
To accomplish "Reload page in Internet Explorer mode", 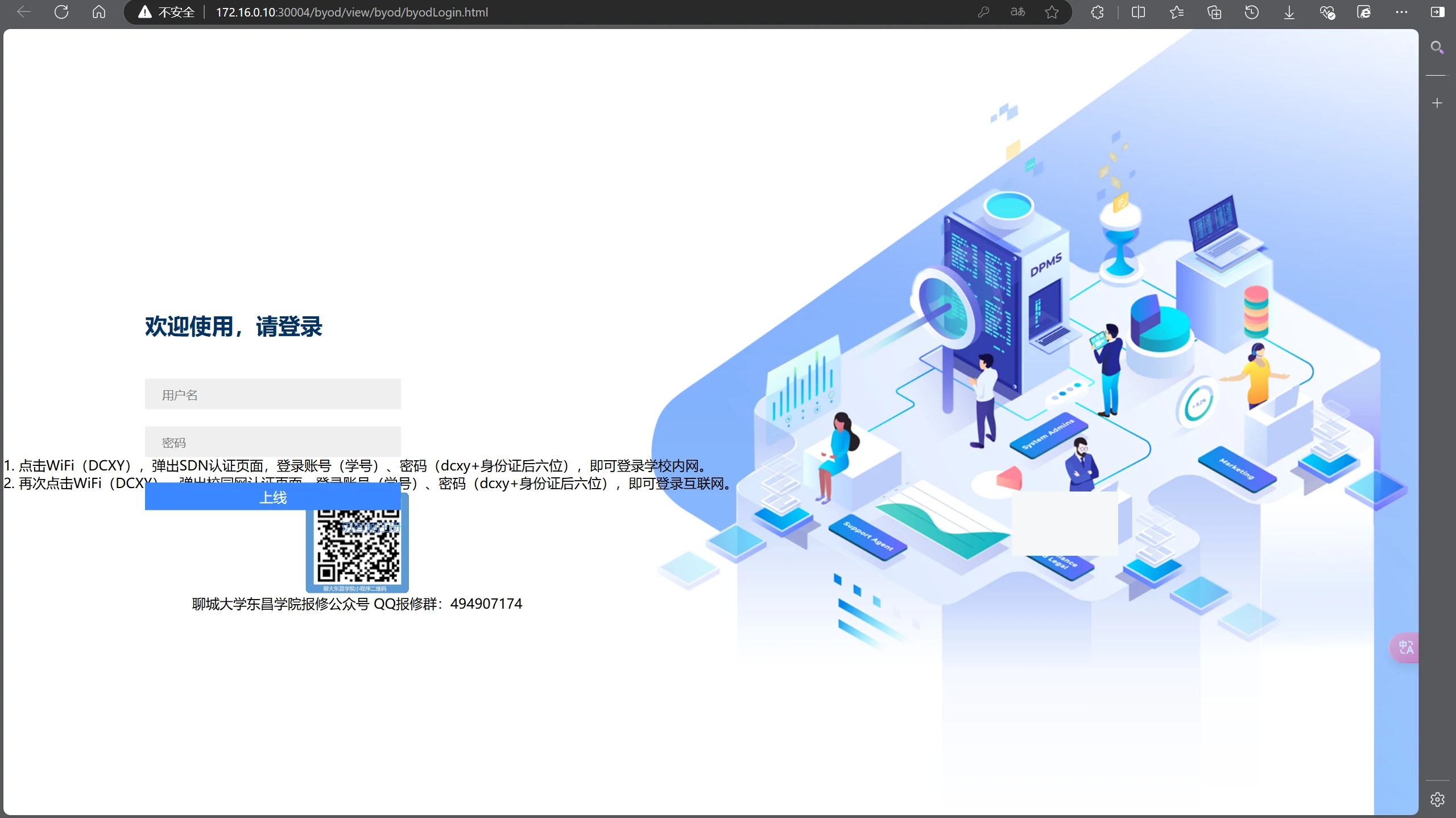I will pos(1364,12).
